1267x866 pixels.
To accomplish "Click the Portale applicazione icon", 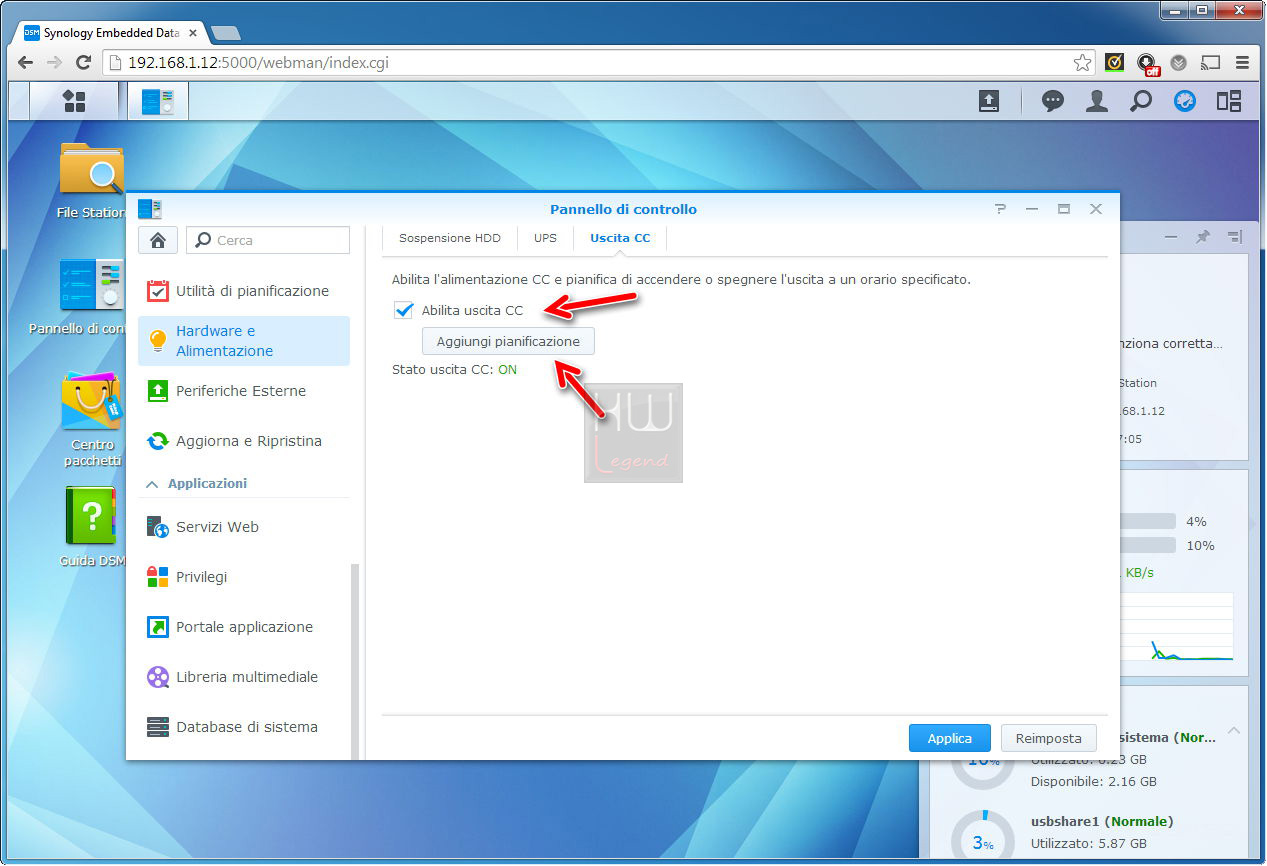I will [158, 627].
